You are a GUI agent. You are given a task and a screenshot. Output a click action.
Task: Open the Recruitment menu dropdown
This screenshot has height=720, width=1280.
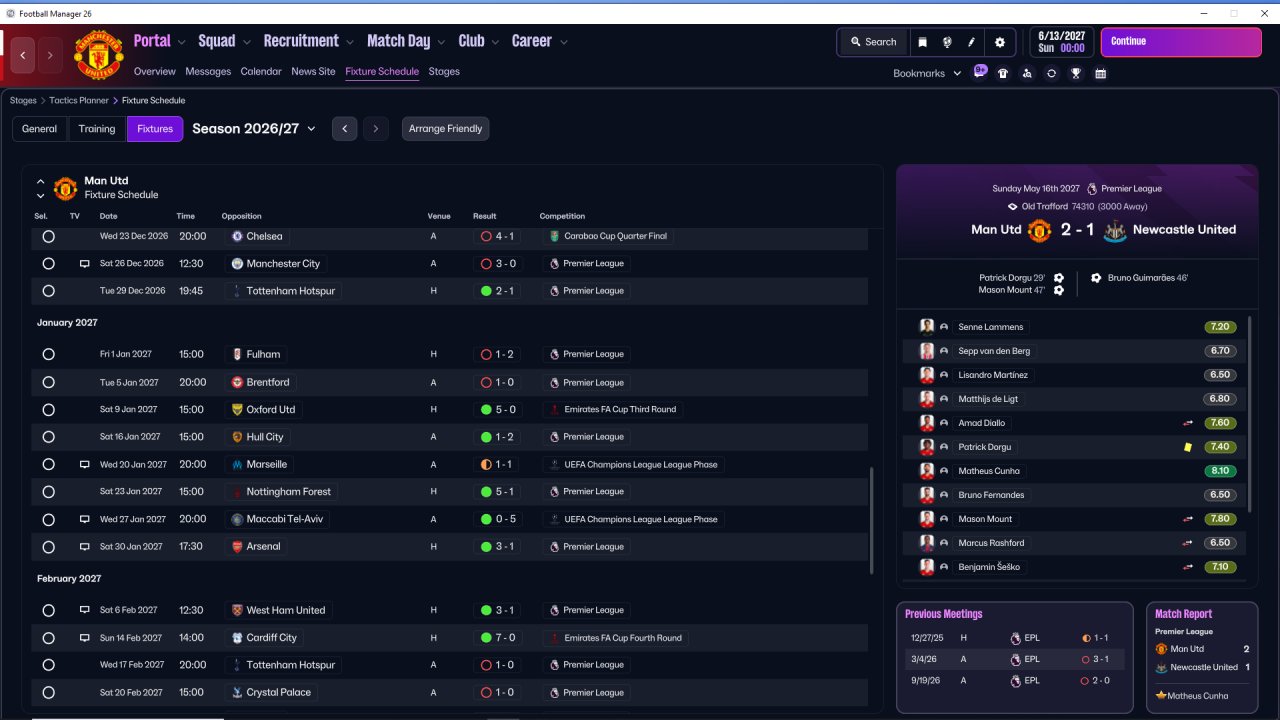309,41
